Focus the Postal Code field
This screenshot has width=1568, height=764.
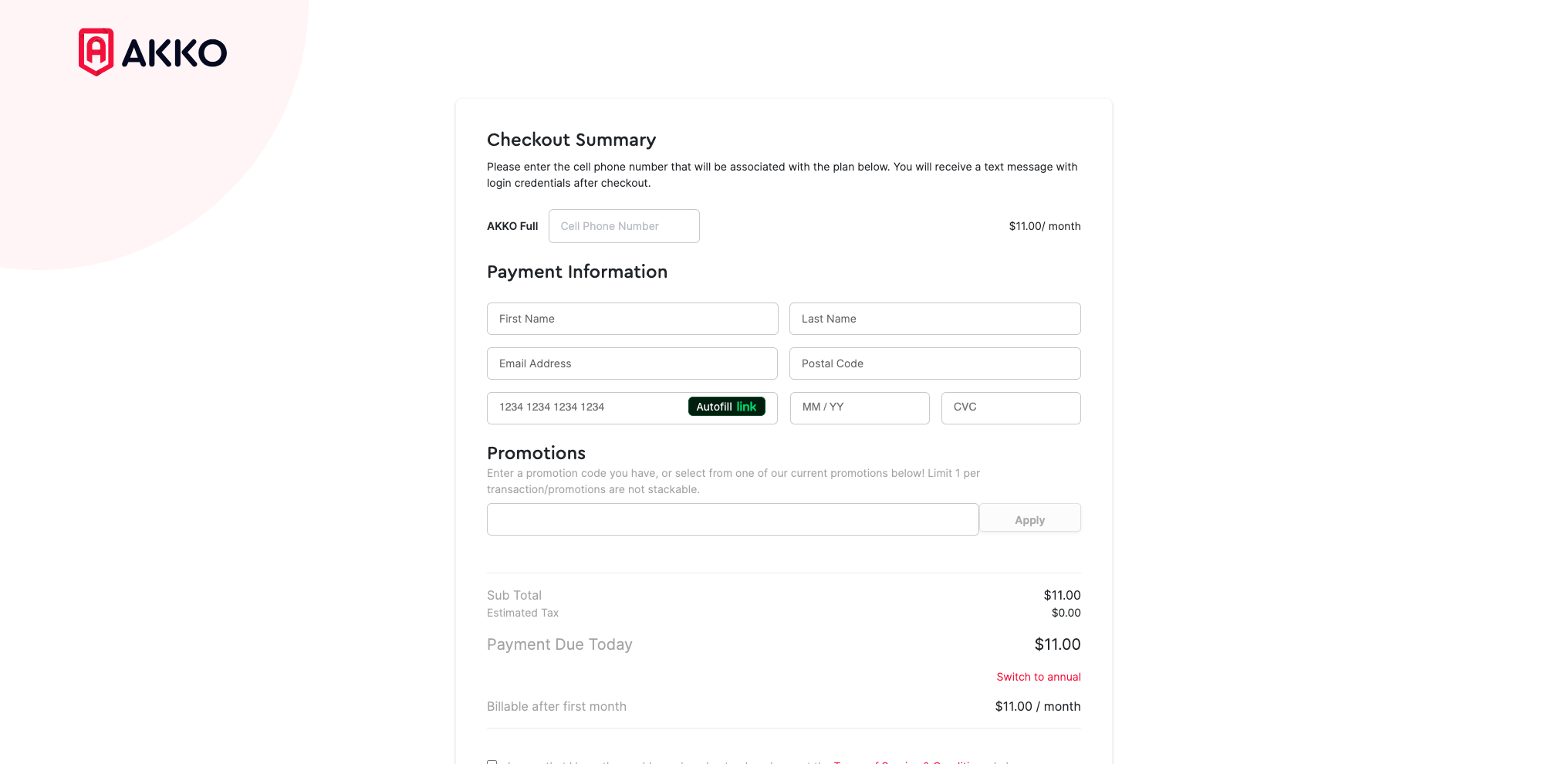934,363
